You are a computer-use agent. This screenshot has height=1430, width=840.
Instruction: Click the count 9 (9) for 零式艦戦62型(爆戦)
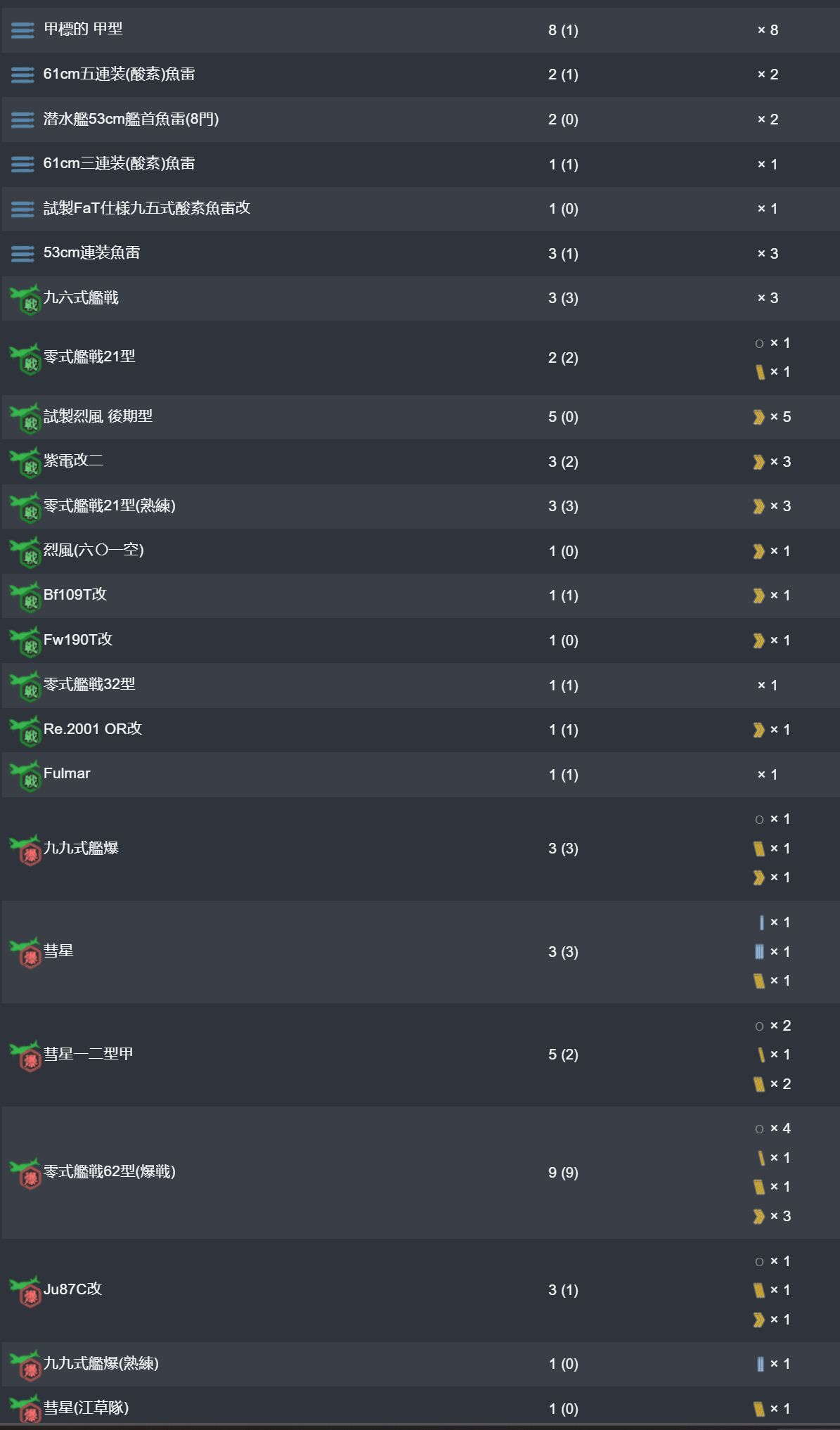[563, 1173]
